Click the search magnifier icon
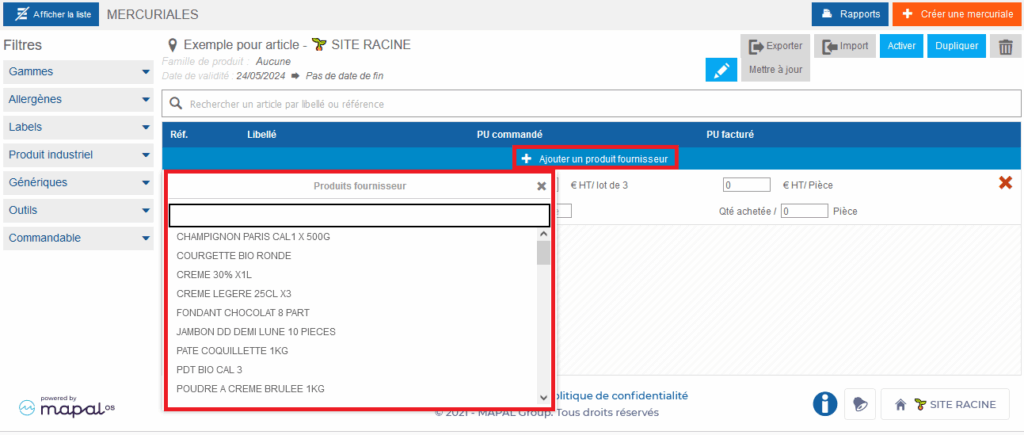This screenshot has height=435, width=1024. tap(176, 104)
